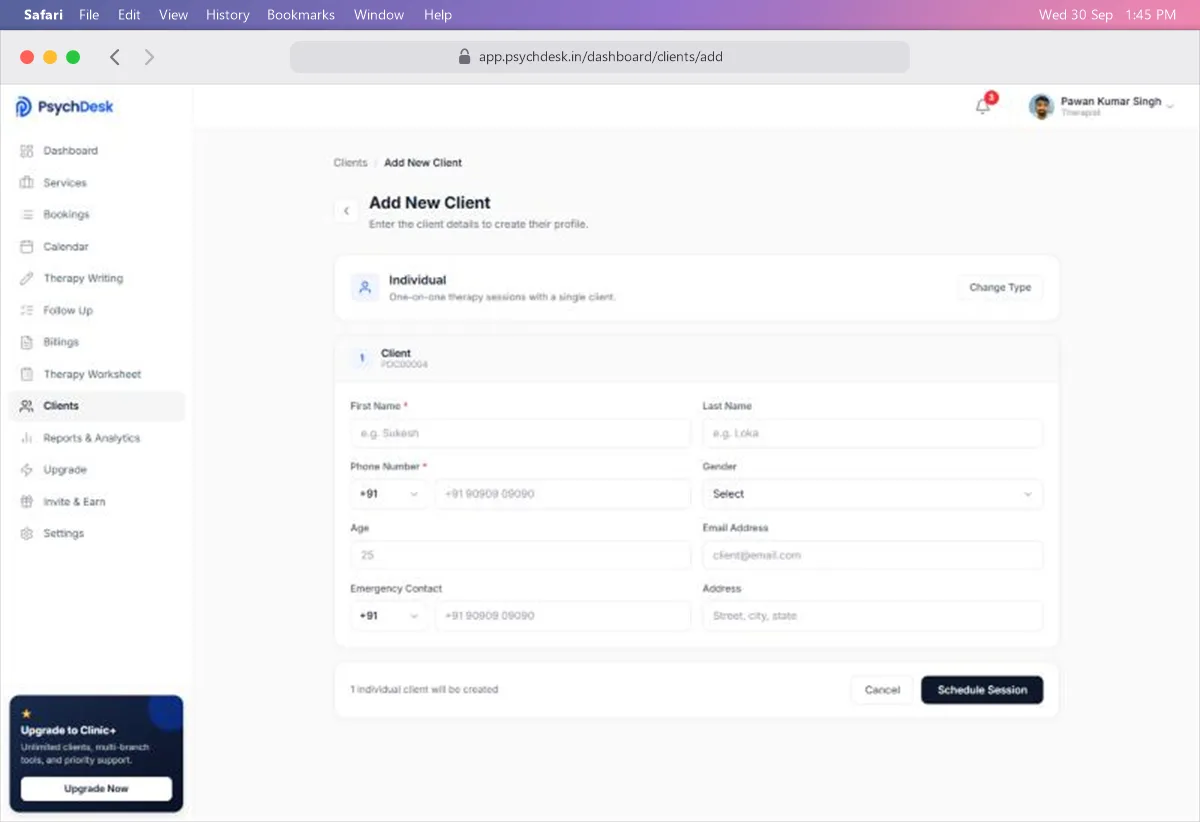Click the Schedule Session button
Viewport: 1200px width, 822px height.
tap(982, 690)
